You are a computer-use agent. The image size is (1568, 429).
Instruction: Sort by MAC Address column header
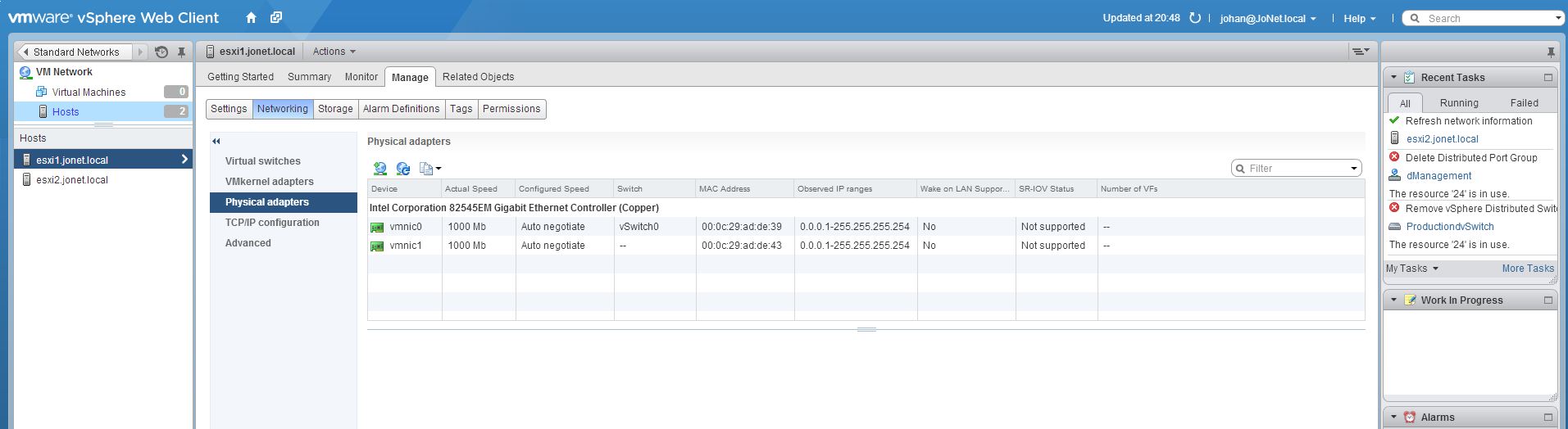click(x=745, y=188)
